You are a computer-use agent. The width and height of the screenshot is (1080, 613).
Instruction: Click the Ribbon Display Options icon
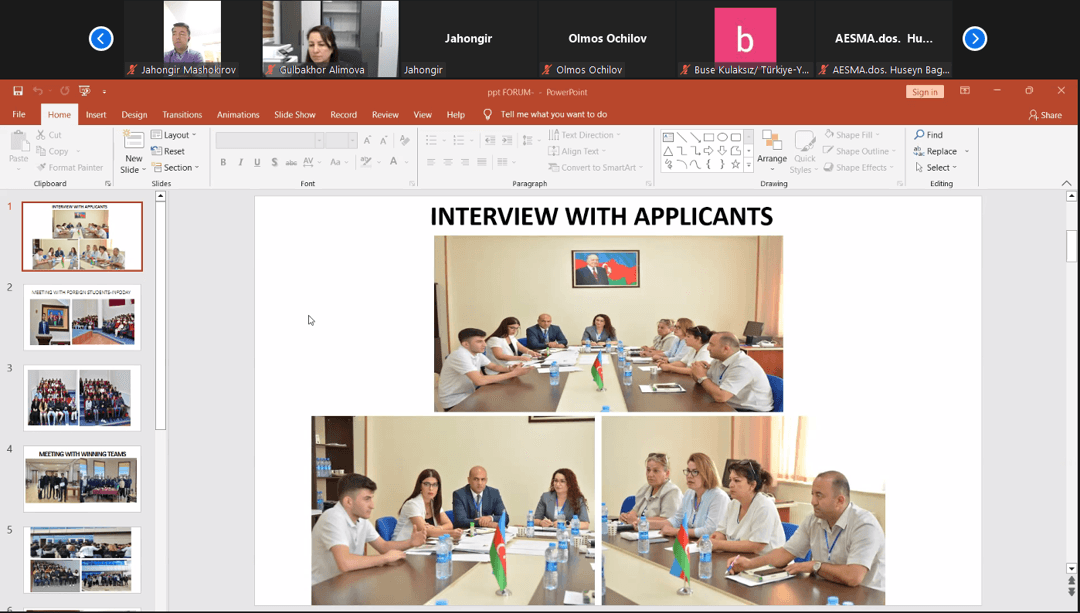[964, 91]
